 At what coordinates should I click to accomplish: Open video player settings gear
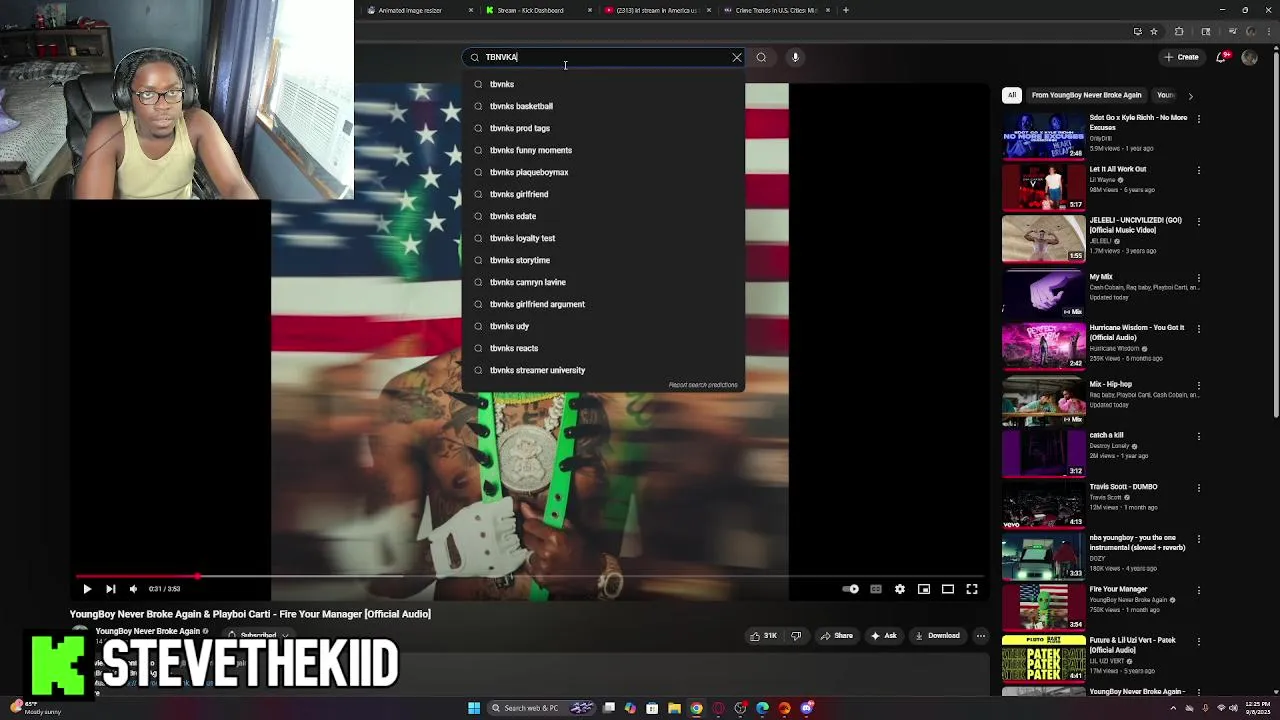click(x=900, y=589)
